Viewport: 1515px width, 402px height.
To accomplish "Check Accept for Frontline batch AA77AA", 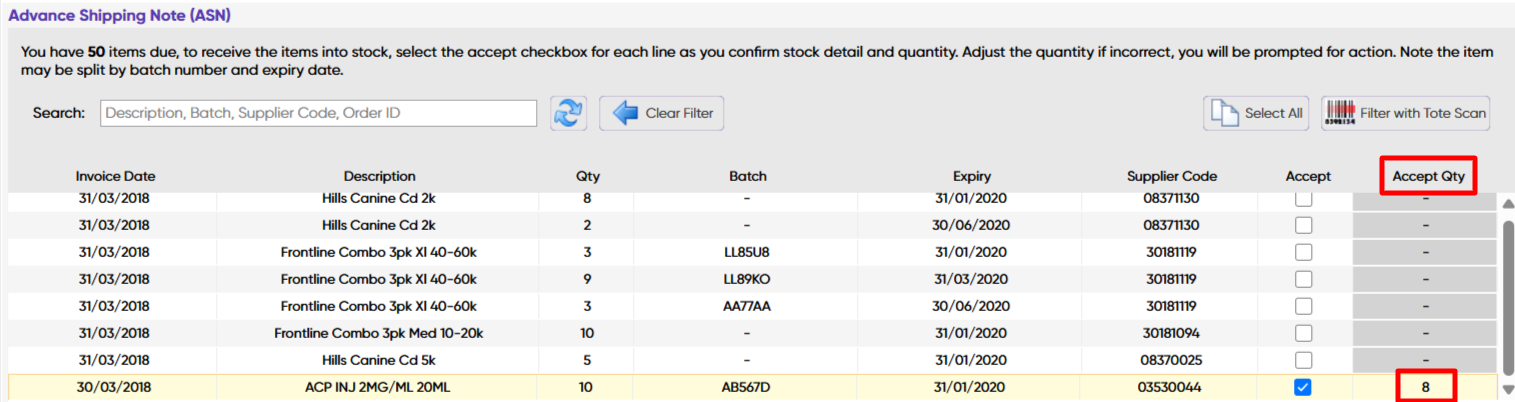I will point(1303,306).
